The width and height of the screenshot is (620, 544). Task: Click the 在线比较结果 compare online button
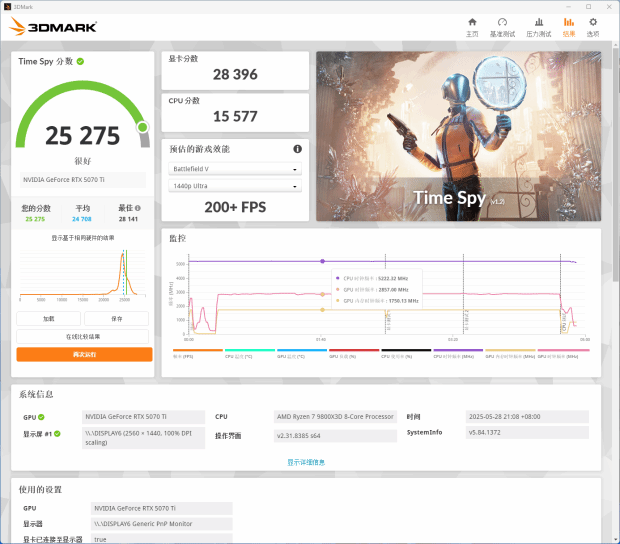click(x=83, y=336)
